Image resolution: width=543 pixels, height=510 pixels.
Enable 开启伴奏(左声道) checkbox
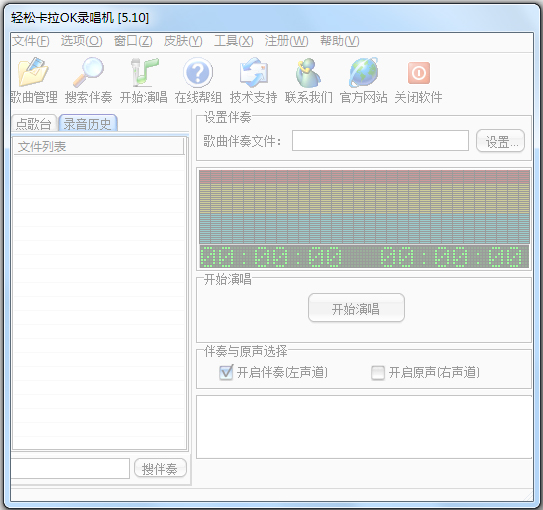[x=226, y=373]
